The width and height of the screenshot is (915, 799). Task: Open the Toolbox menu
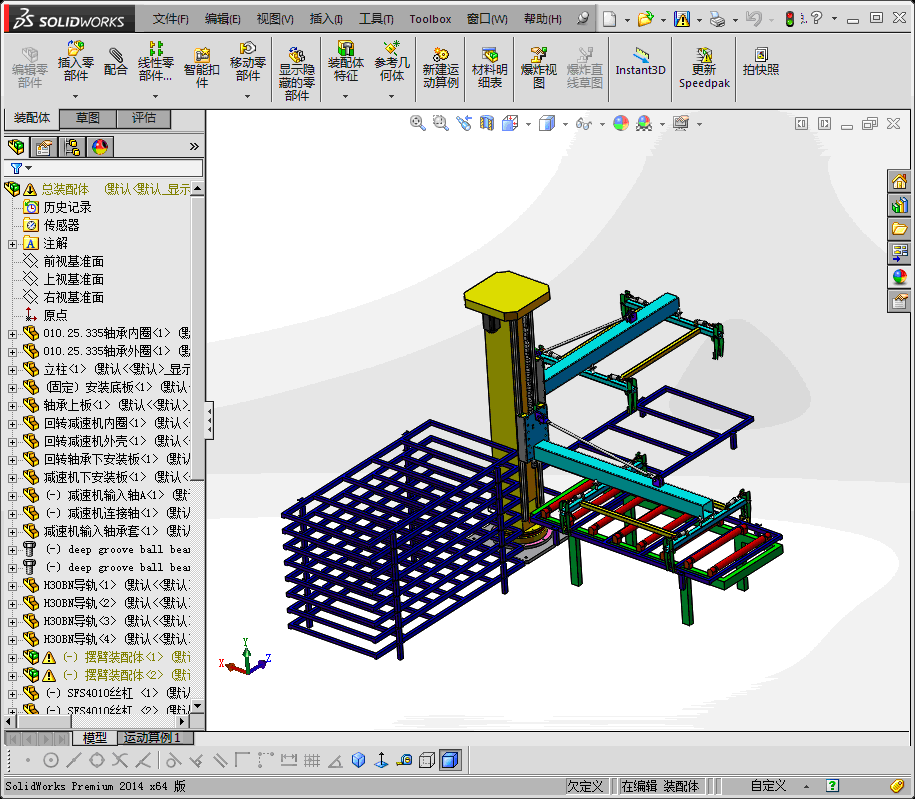pyautogui.click(x=430, y=19)
